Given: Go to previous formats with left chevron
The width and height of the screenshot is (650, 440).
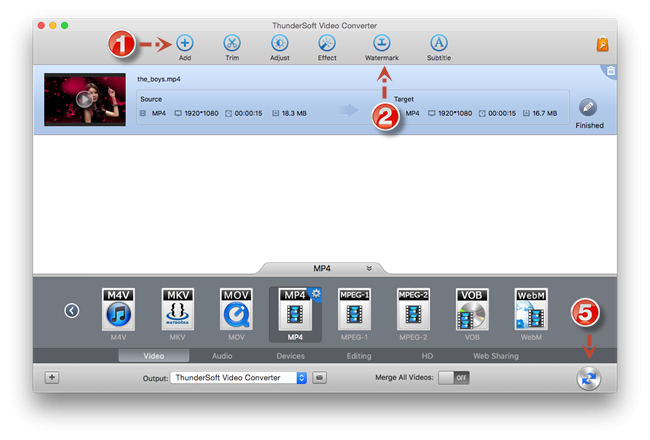Looking at the screenshot, I should [x=72, y=311].
